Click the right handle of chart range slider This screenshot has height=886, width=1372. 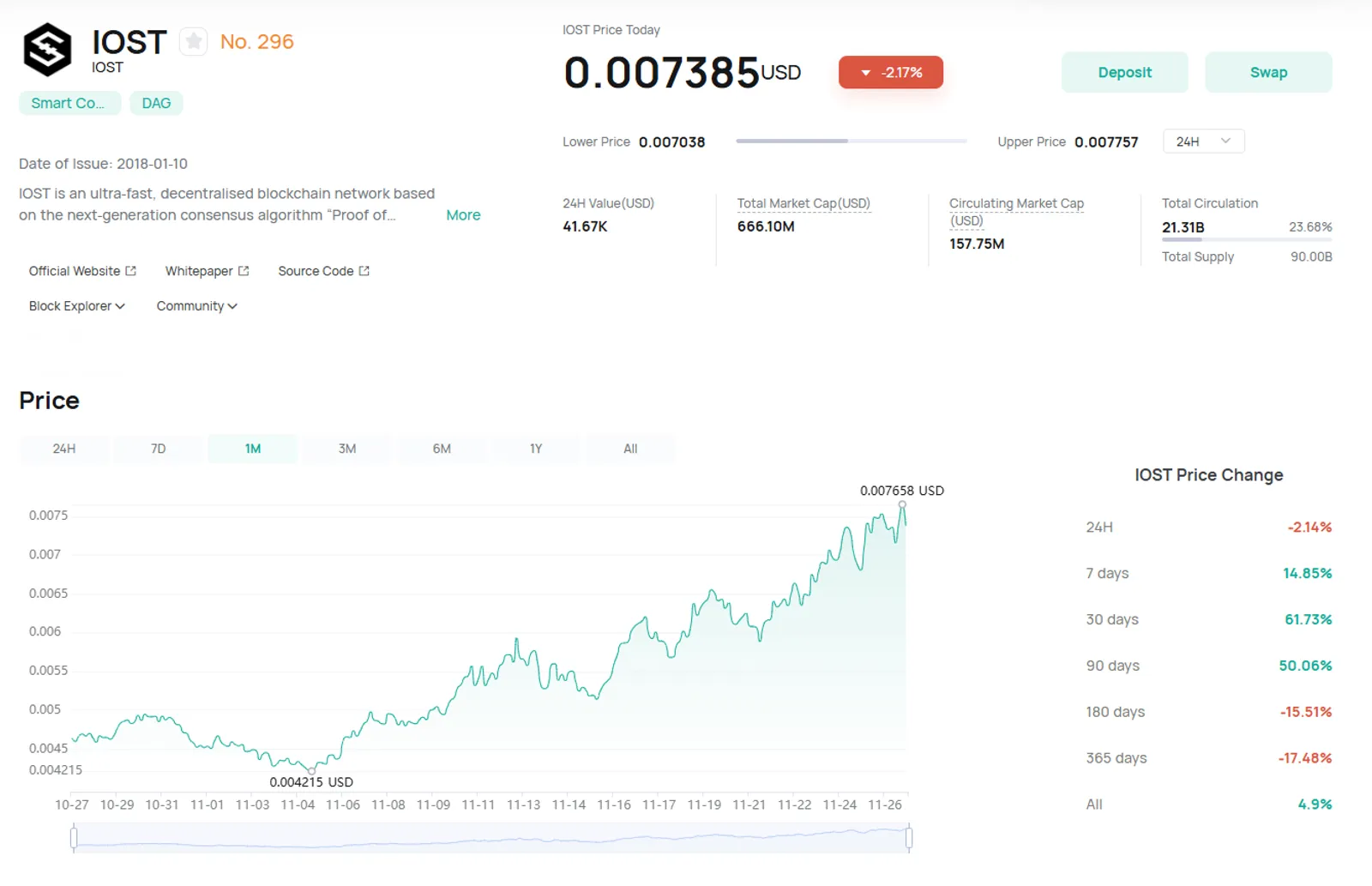[x=909, y=837]
